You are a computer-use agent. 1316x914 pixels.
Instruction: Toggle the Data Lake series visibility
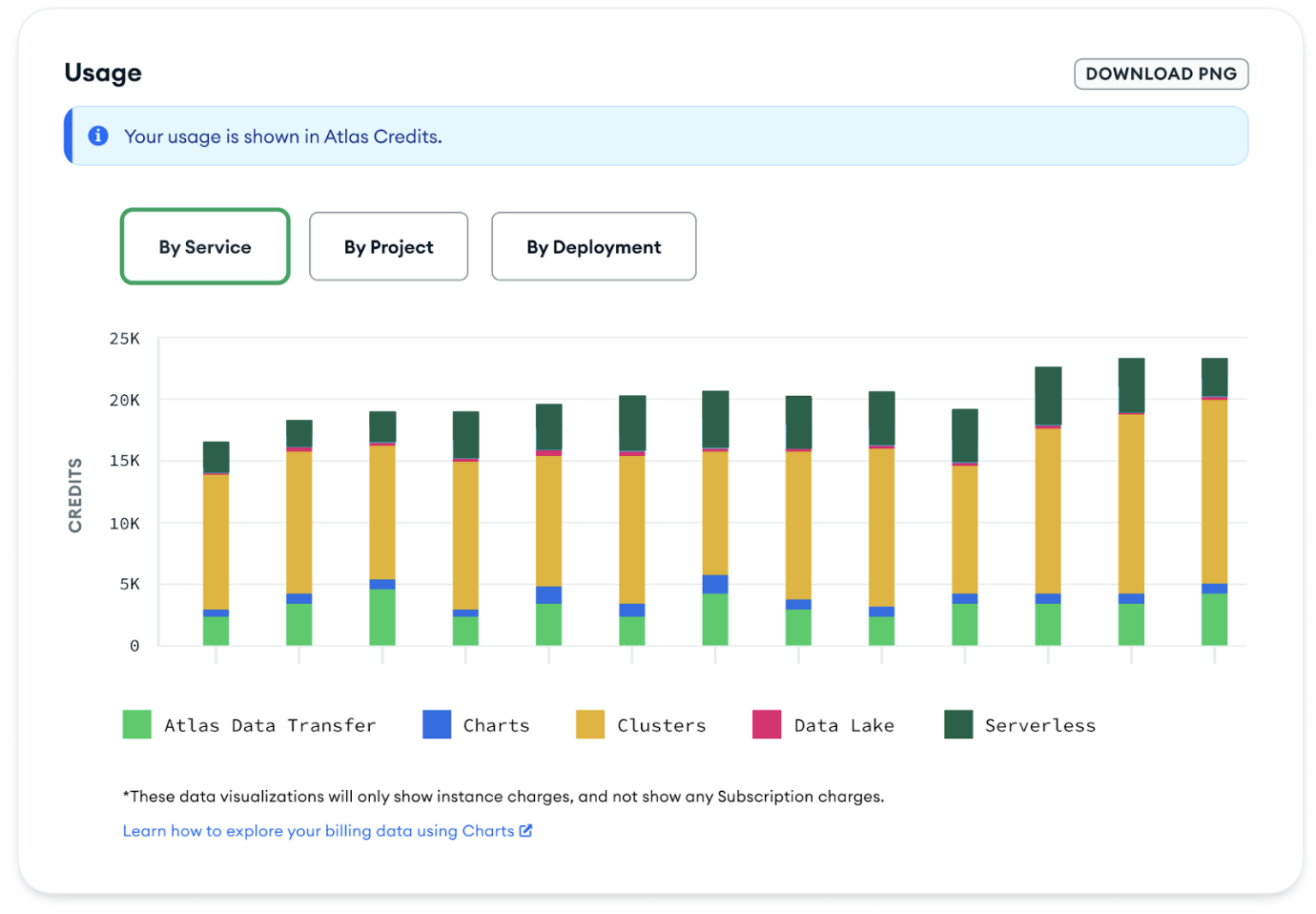tap(843, 725)
